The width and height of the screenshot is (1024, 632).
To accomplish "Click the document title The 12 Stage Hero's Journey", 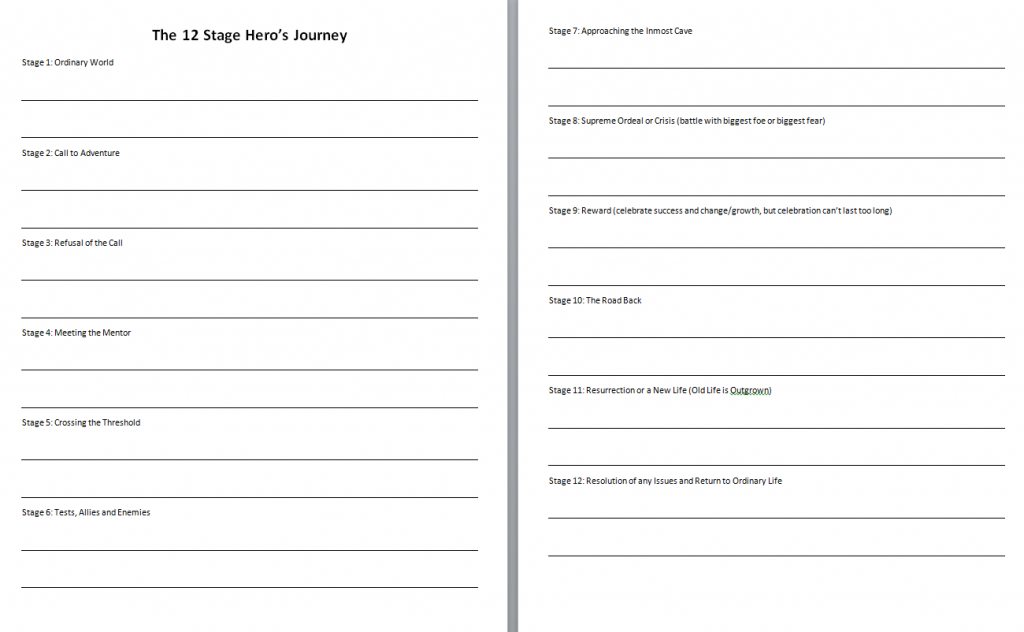I will (x=248, y=34).
